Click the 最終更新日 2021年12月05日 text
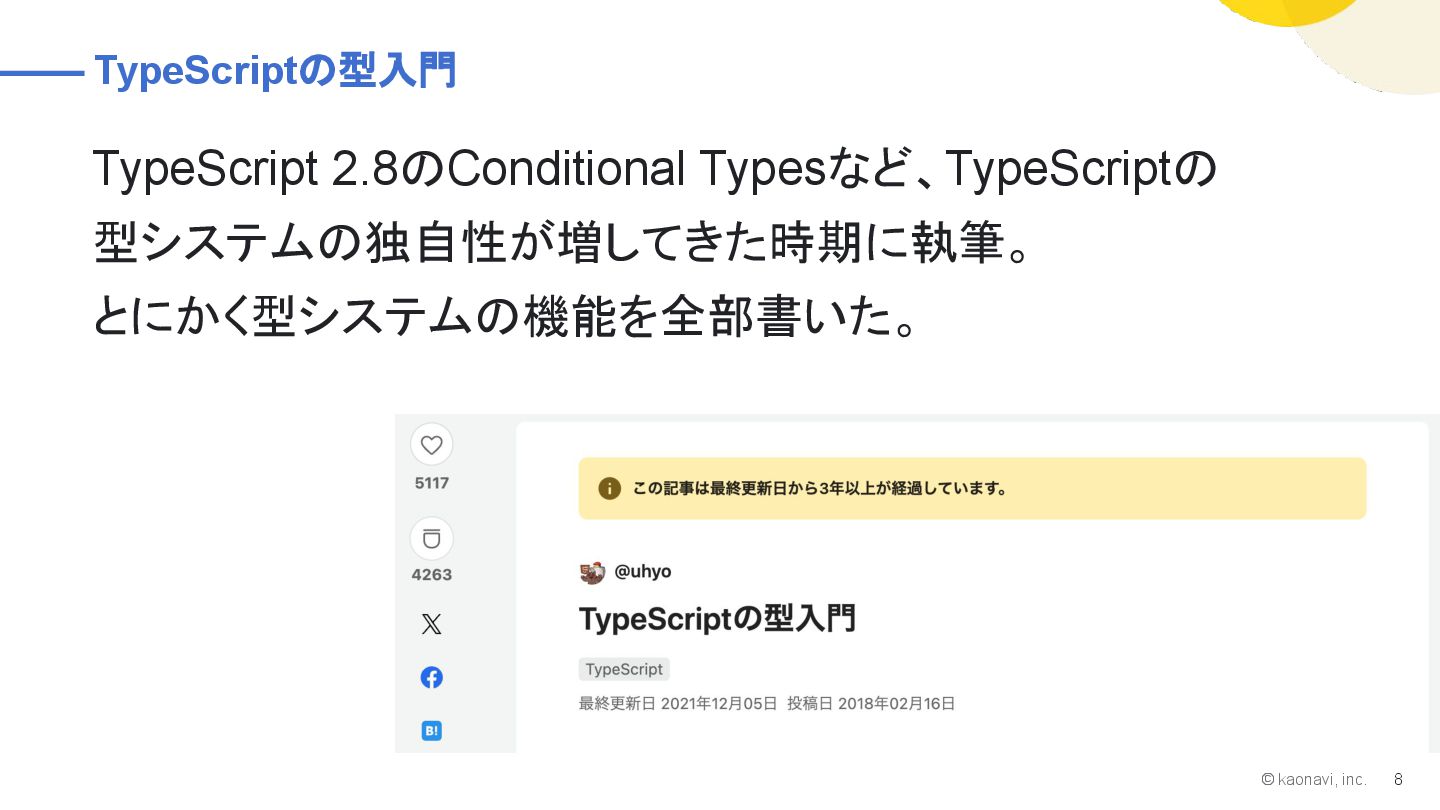1440x810 pixels. [677, 703]
